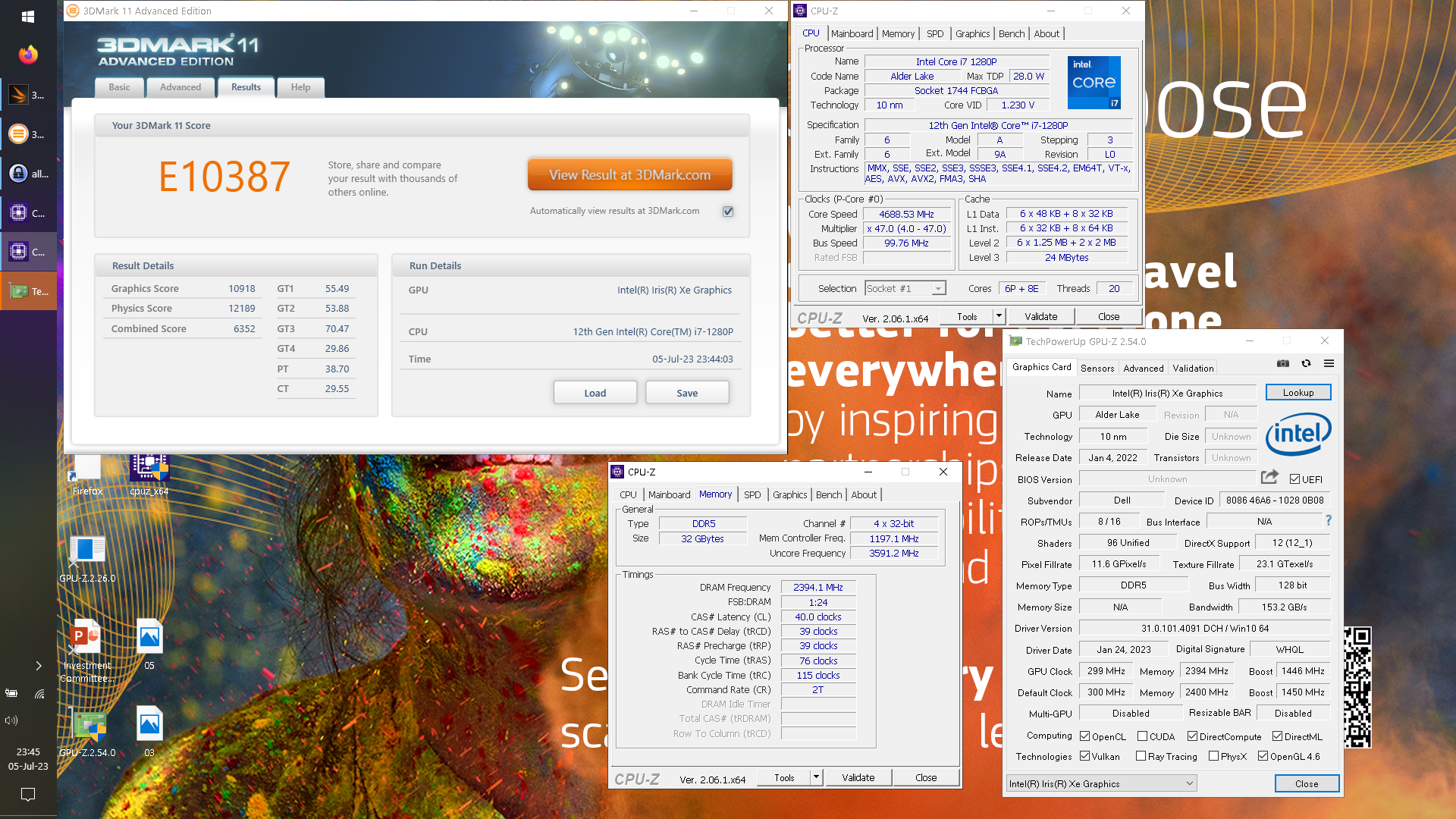Screen dimensions: 1456x819
Task: Click the E10387 score text
Action: (x=224, y=177)
